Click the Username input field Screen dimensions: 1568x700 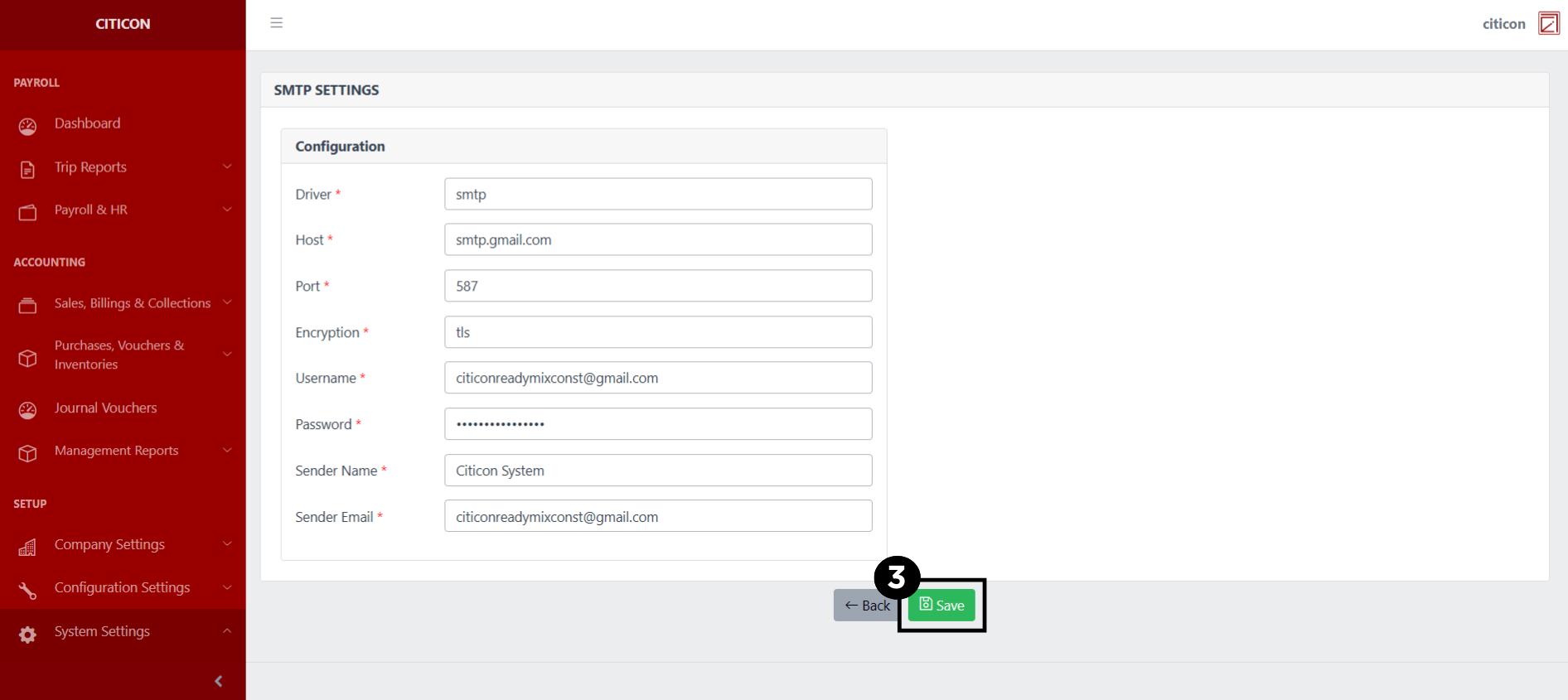[658, 378]
